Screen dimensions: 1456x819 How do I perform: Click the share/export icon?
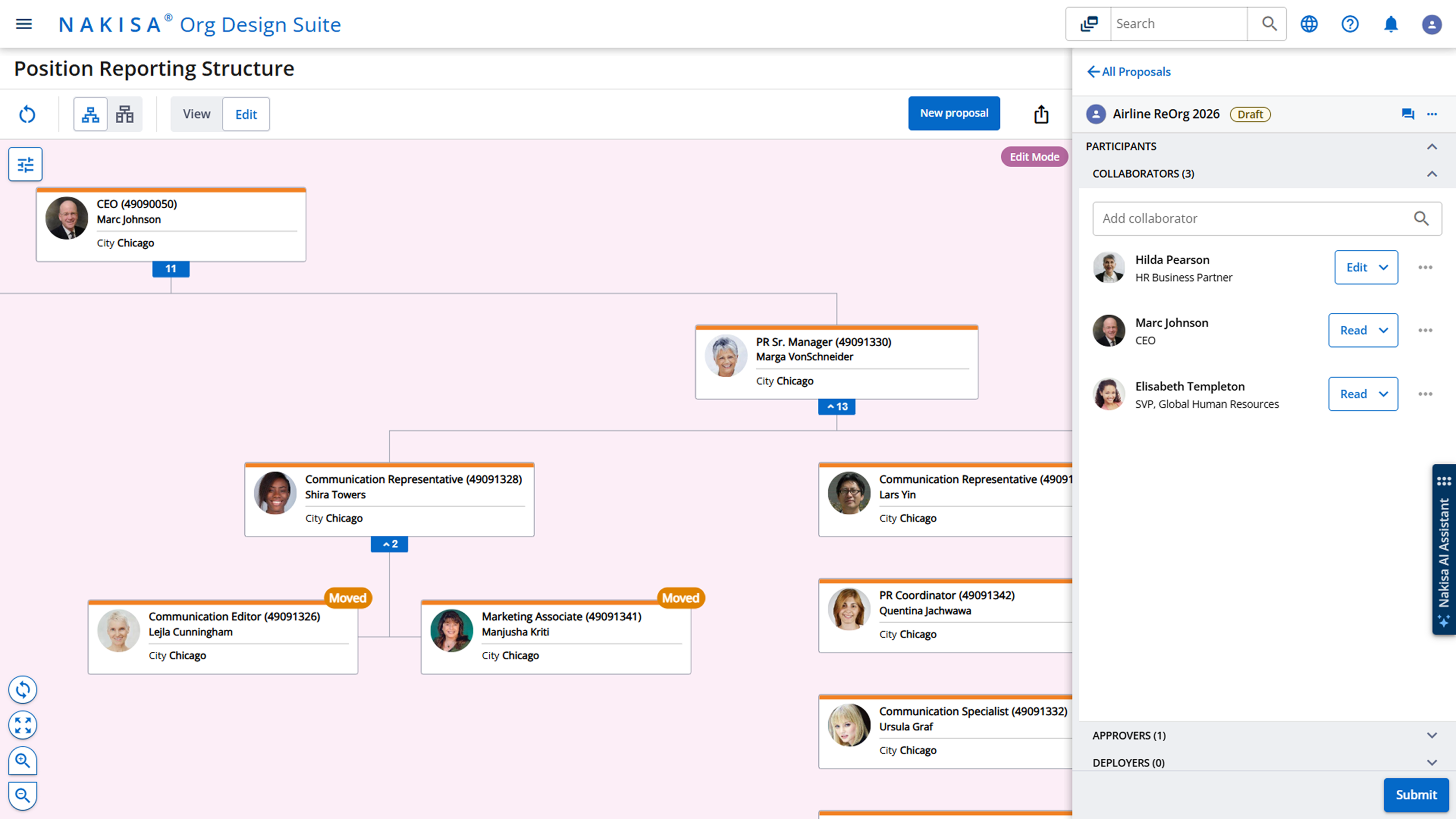(x=1041, y=114)
